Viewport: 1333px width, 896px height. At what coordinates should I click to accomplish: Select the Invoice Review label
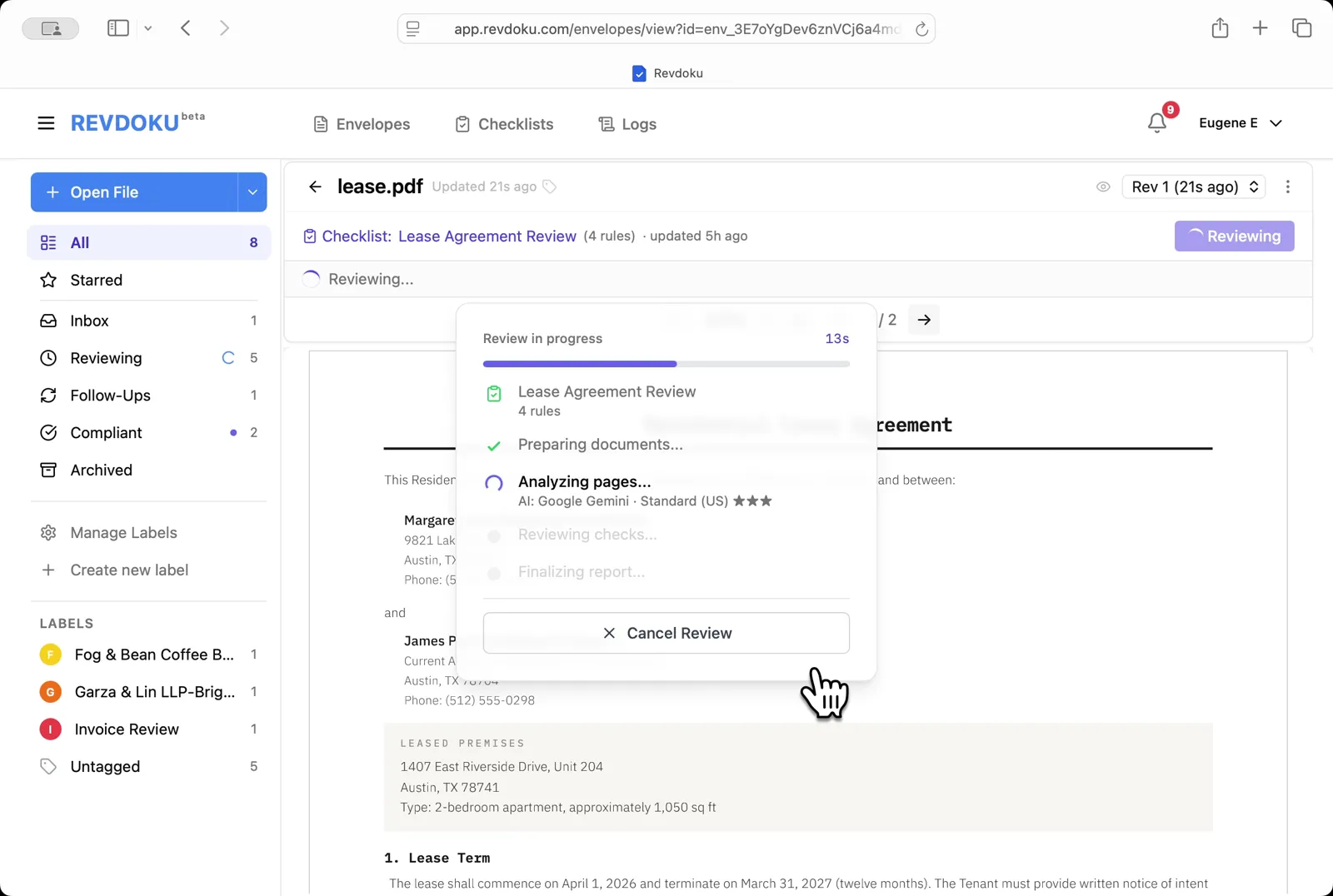126,729
